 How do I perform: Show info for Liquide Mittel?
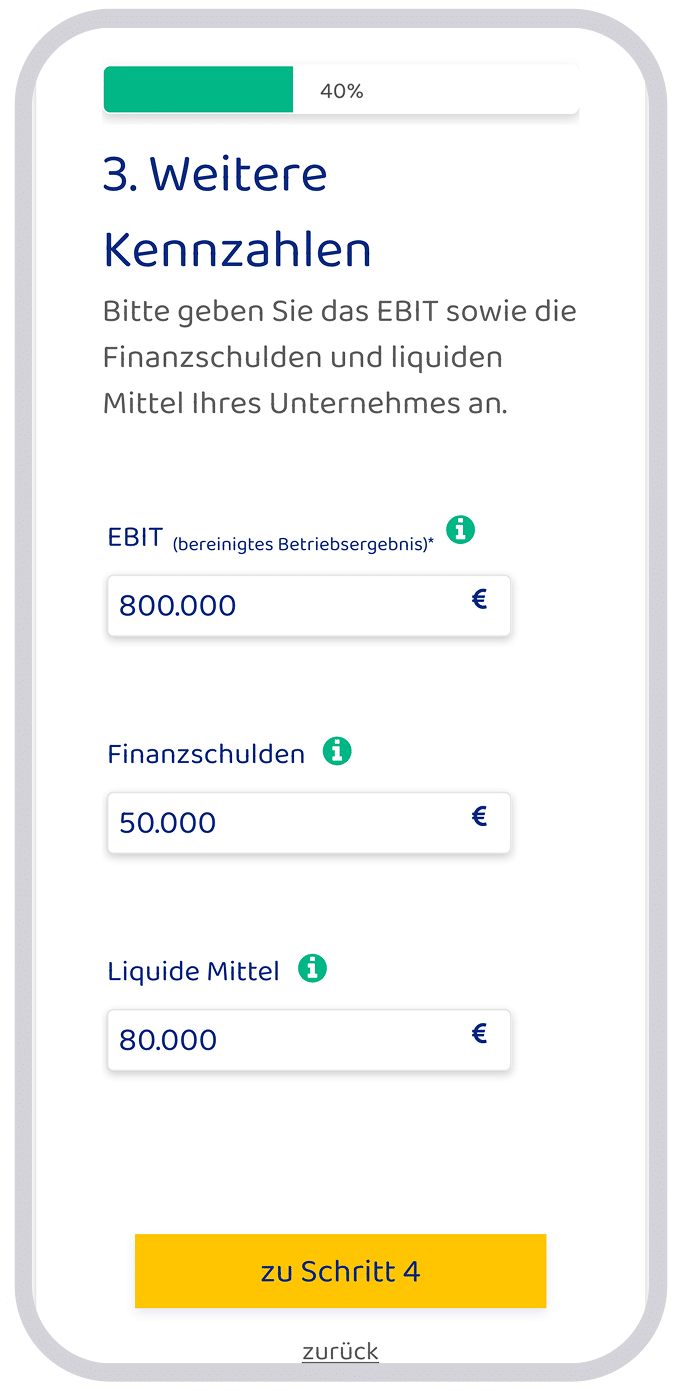click(x=312, y=968)
